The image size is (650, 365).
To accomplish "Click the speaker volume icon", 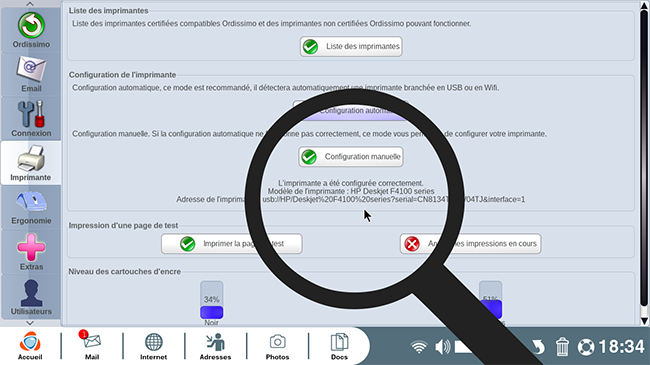I will click(x=443, y=347).
